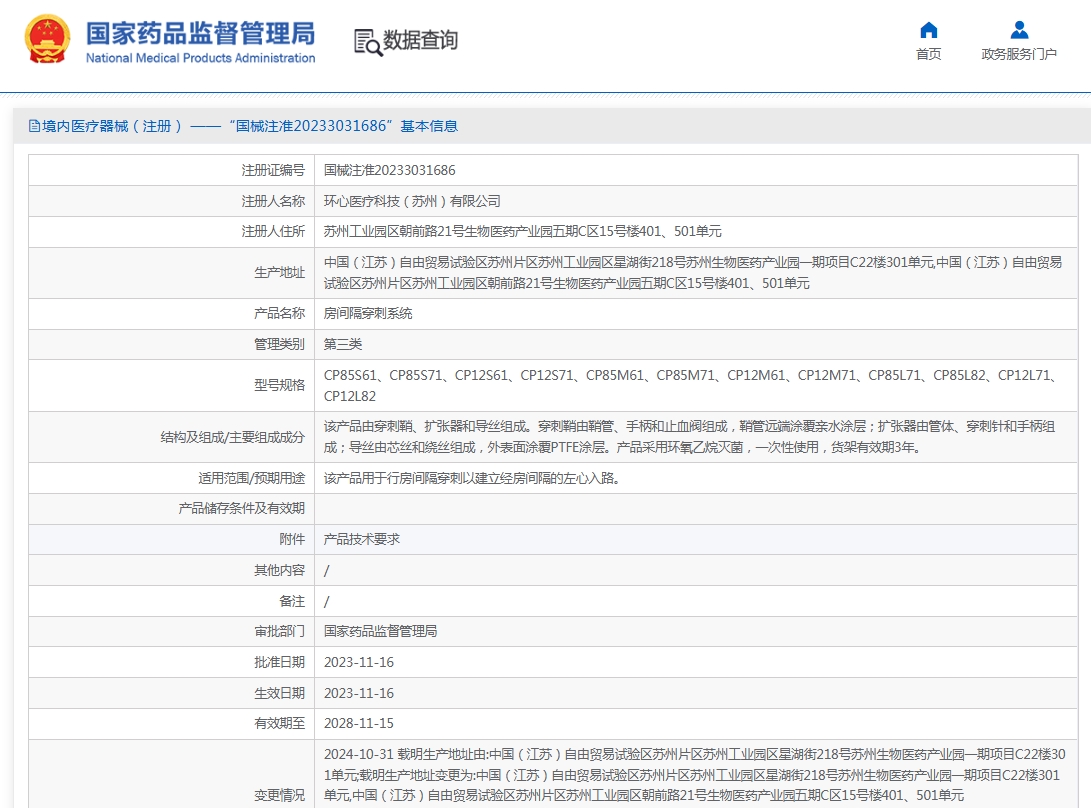
Task: Select the 2023-11-16 date in 生效日期 row
Action: click(359, 693)
